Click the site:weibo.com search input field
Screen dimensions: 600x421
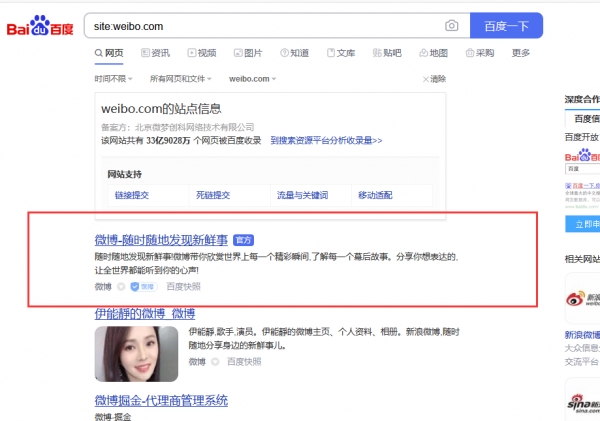260,25
